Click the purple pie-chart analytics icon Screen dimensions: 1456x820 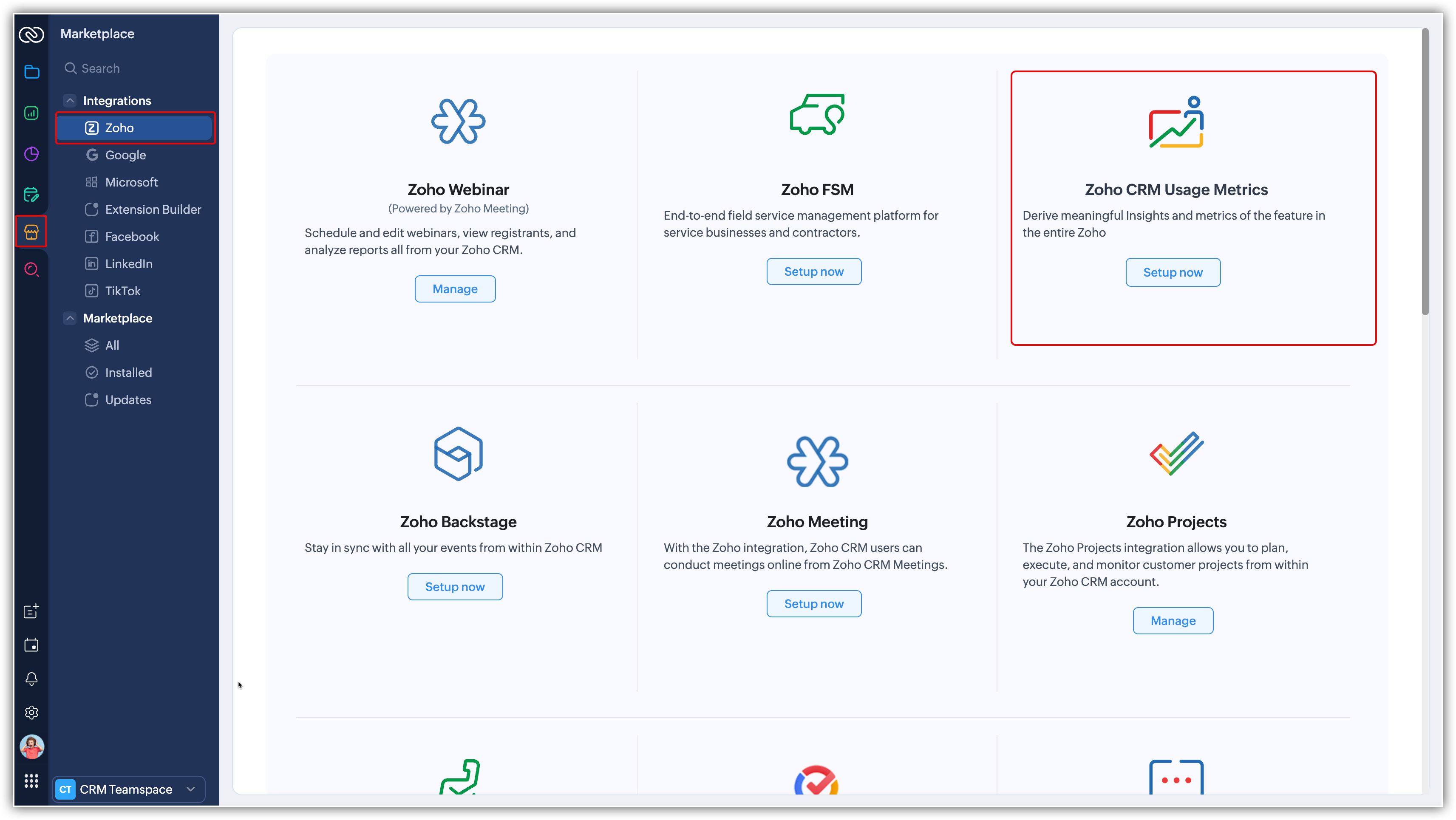click(31, 154)
